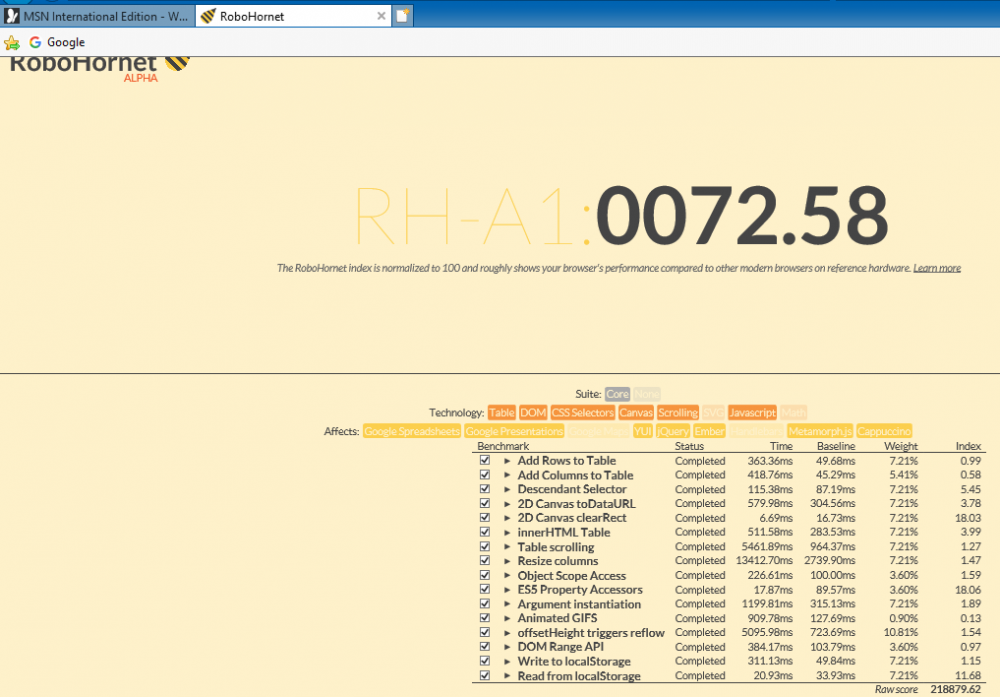The width and height of the screenshot is (1000, 697).
Task: Toggle the Cappuccino affects tag
Action: click(883, 431)
